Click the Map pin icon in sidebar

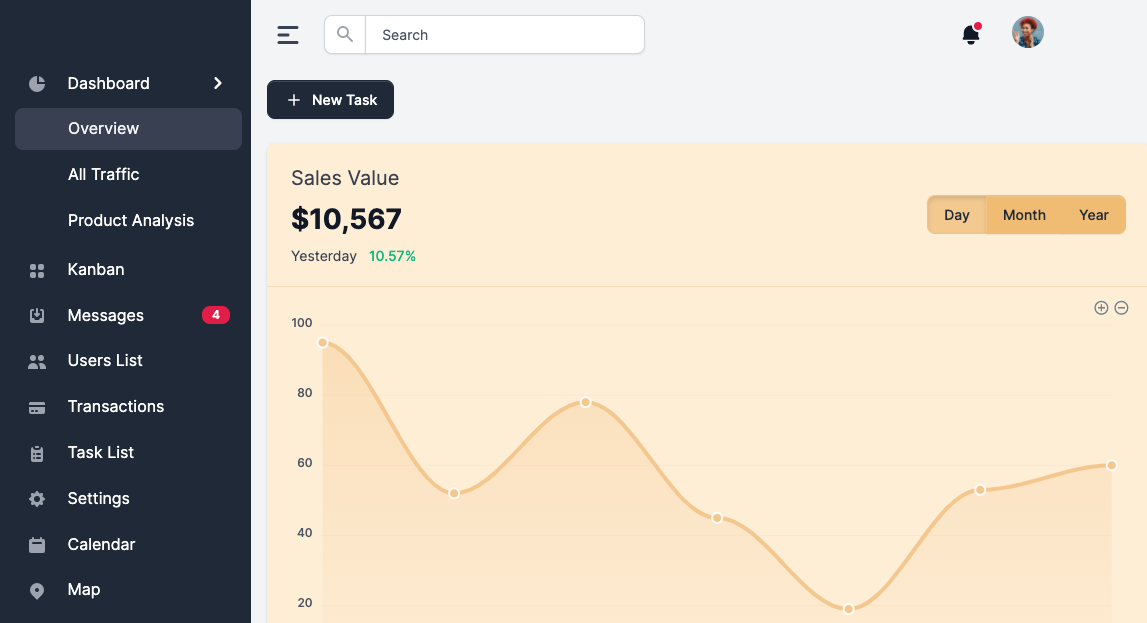click(37, 591)
